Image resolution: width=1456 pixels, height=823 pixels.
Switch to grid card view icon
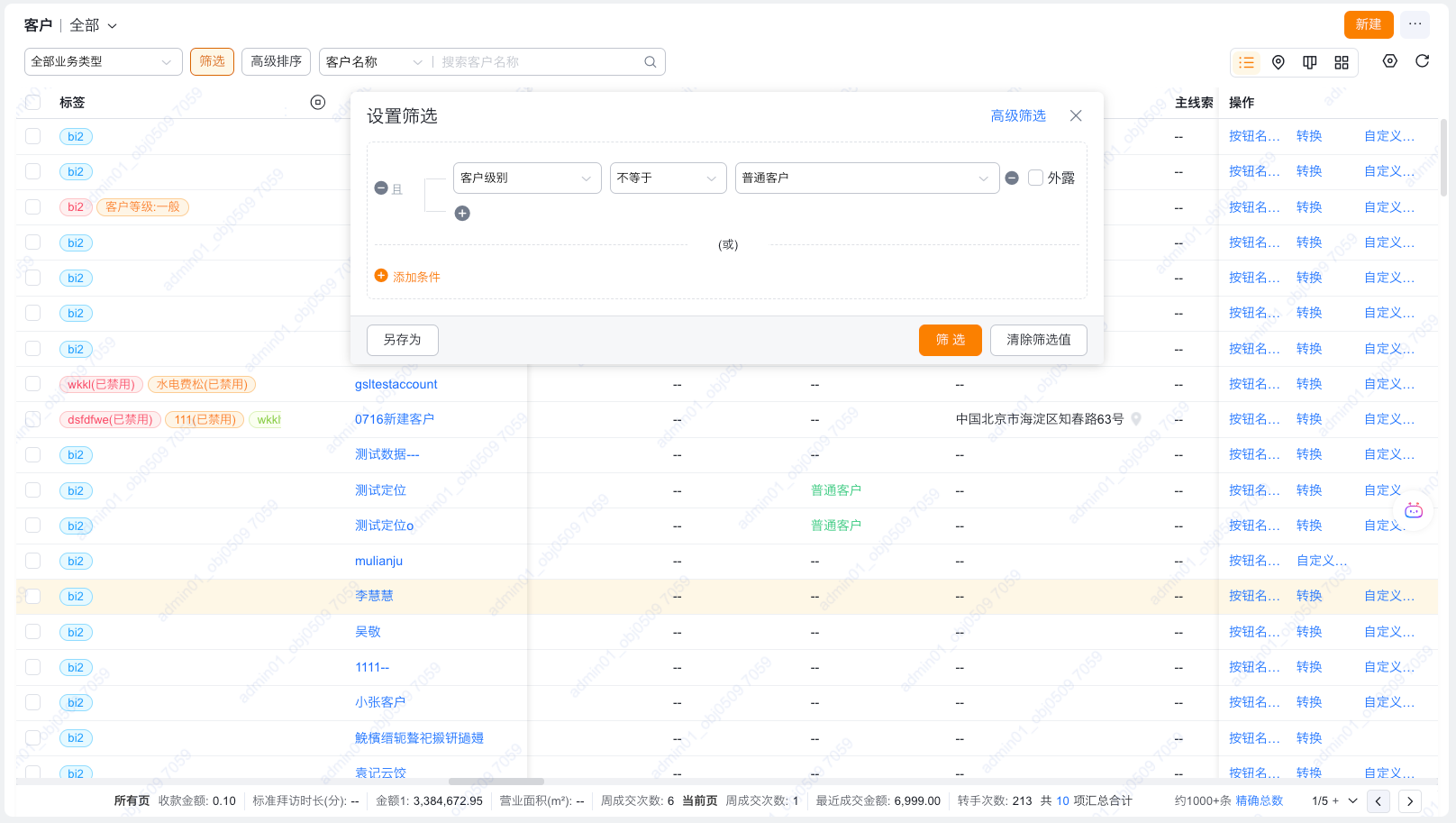1342,62
